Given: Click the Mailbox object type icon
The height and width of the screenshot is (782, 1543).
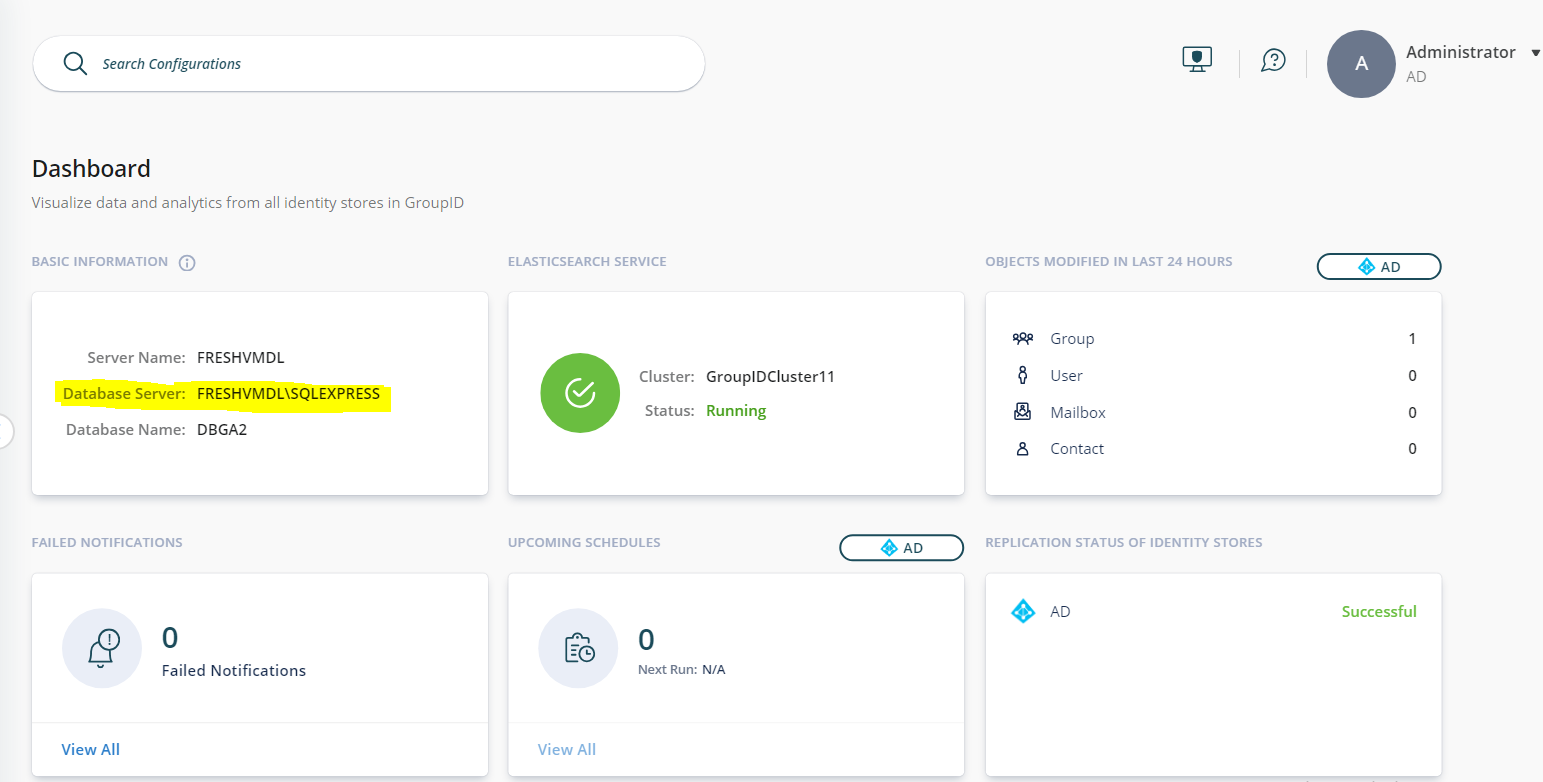Looking at the screenshot, I should tap(1022, 412).
